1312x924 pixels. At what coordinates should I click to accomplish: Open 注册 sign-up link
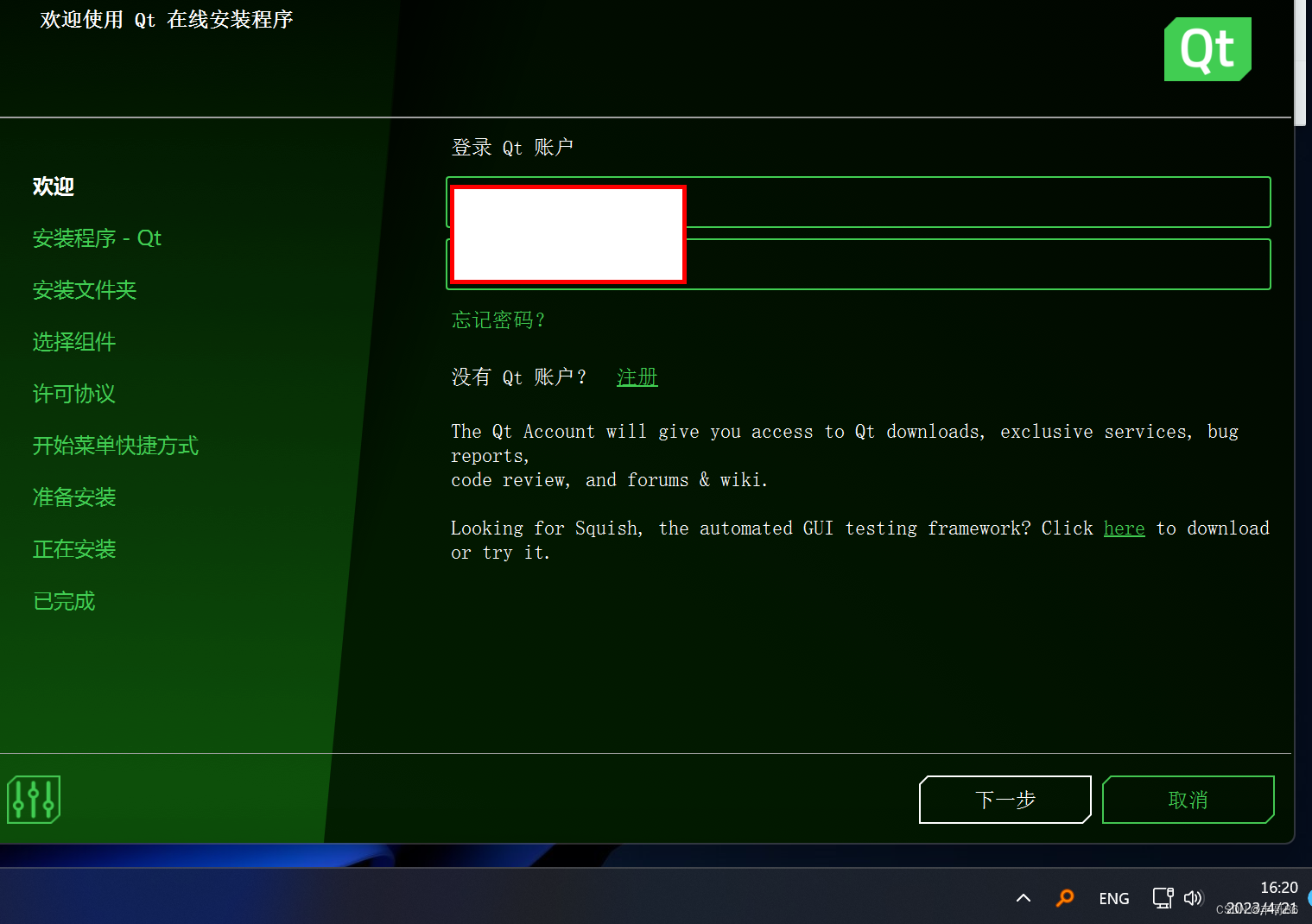[637, 377]
